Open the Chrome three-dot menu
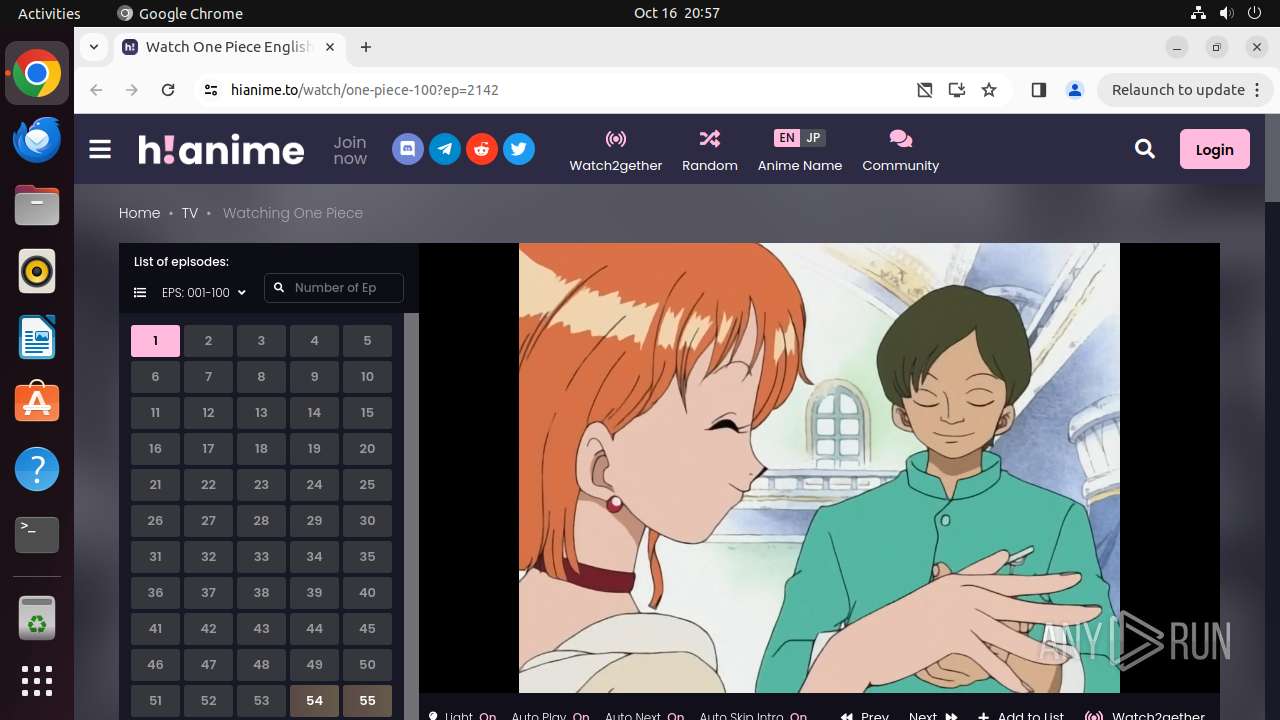The image size is (1280, 720). pyautogui.click(x=1258, y=90)
